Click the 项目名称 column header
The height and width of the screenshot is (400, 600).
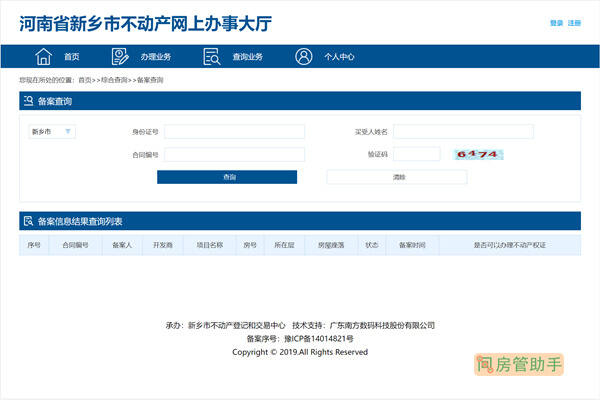(x=210, y=245)
